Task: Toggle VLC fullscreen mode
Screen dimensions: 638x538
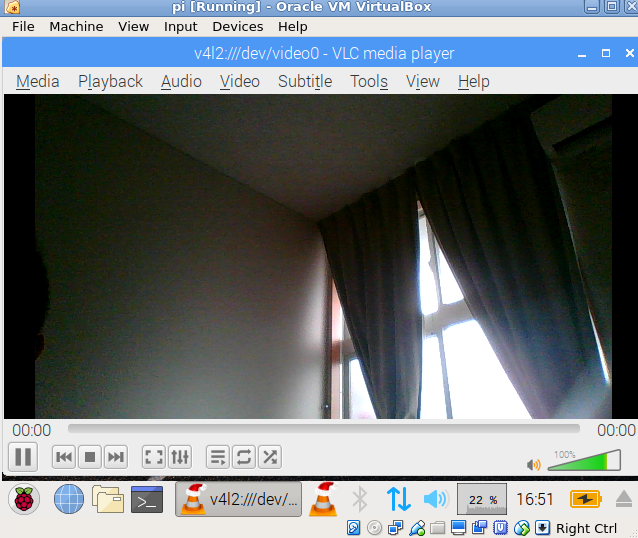Action: pyautogui.click(x=154, y=457)
